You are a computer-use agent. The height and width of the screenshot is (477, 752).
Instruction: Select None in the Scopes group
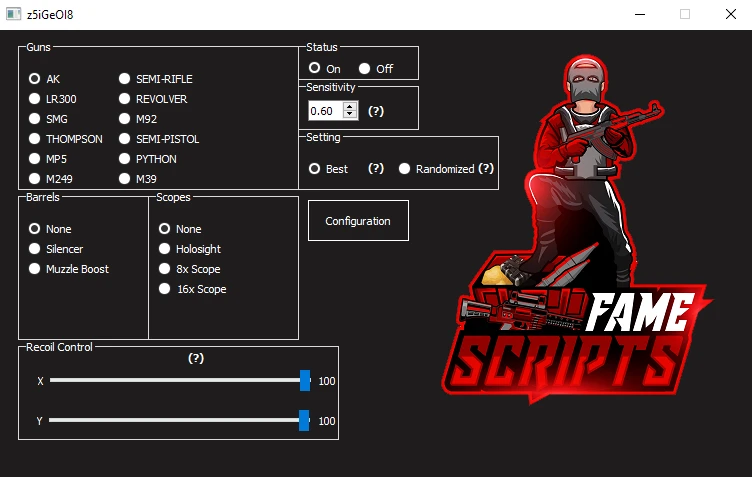[x=180, y=229]
